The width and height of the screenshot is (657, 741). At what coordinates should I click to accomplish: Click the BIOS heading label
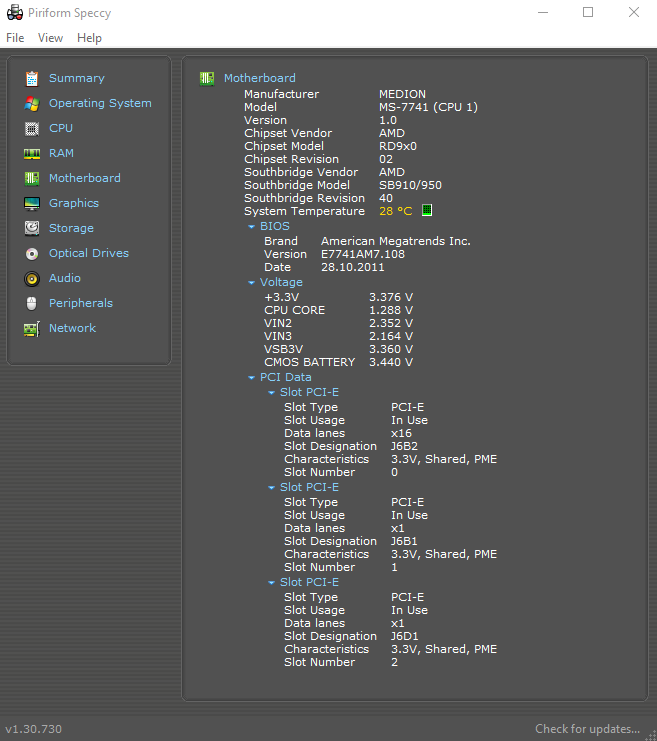(x=275, y=226)
